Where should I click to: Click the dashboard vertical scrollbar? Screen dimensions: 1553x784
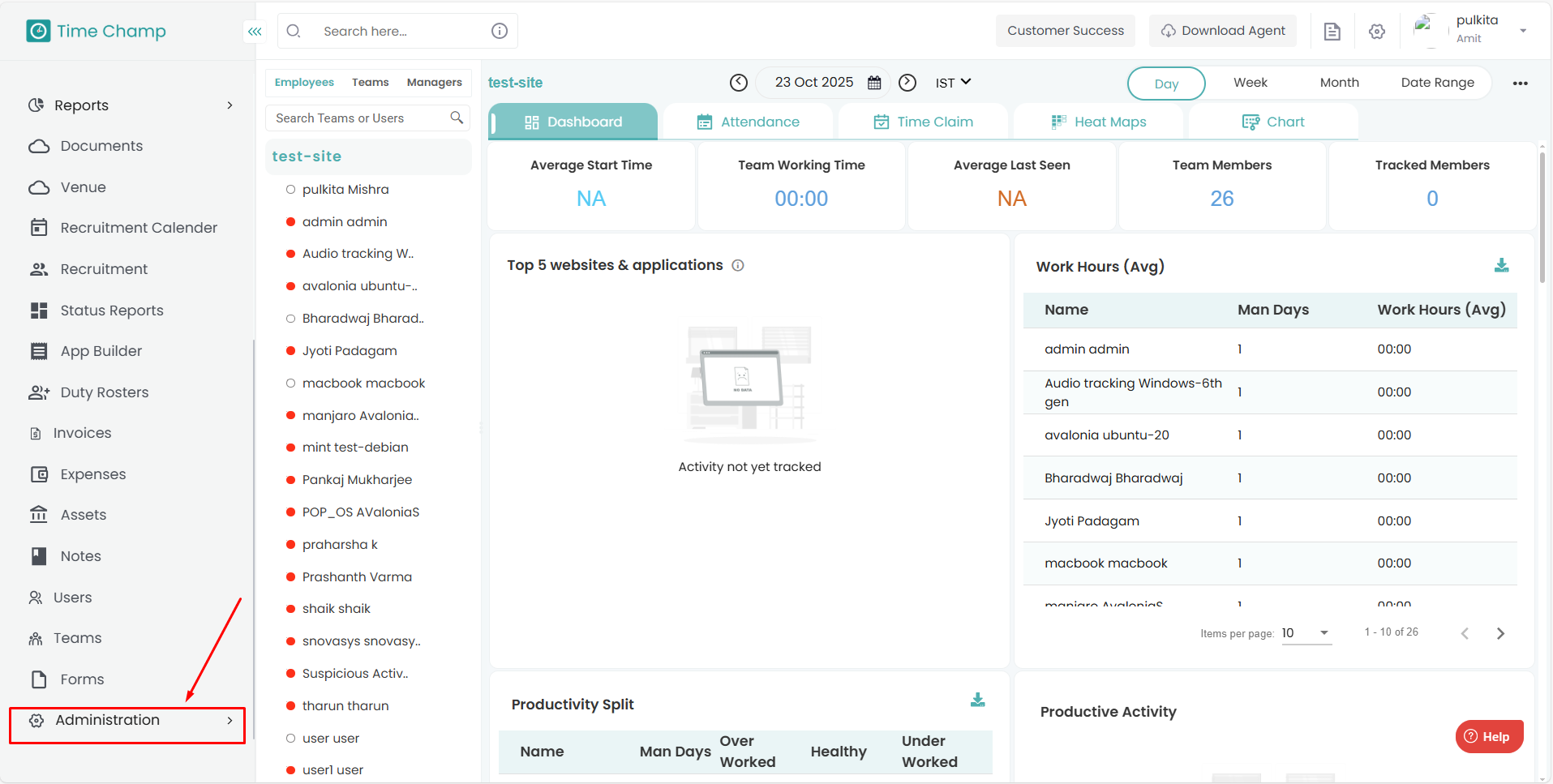1542,219
